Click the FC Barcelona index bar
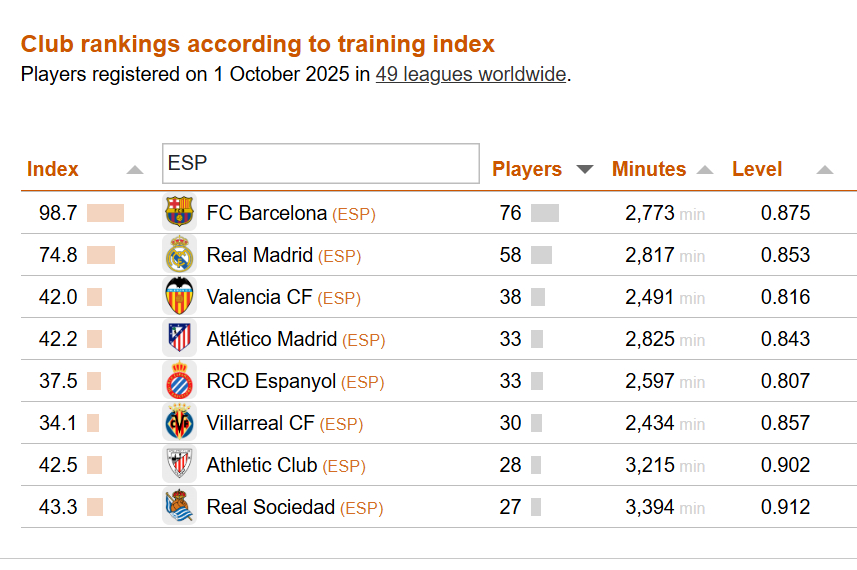The height and width of the screenshot is (570, 857). pos(105,213)
